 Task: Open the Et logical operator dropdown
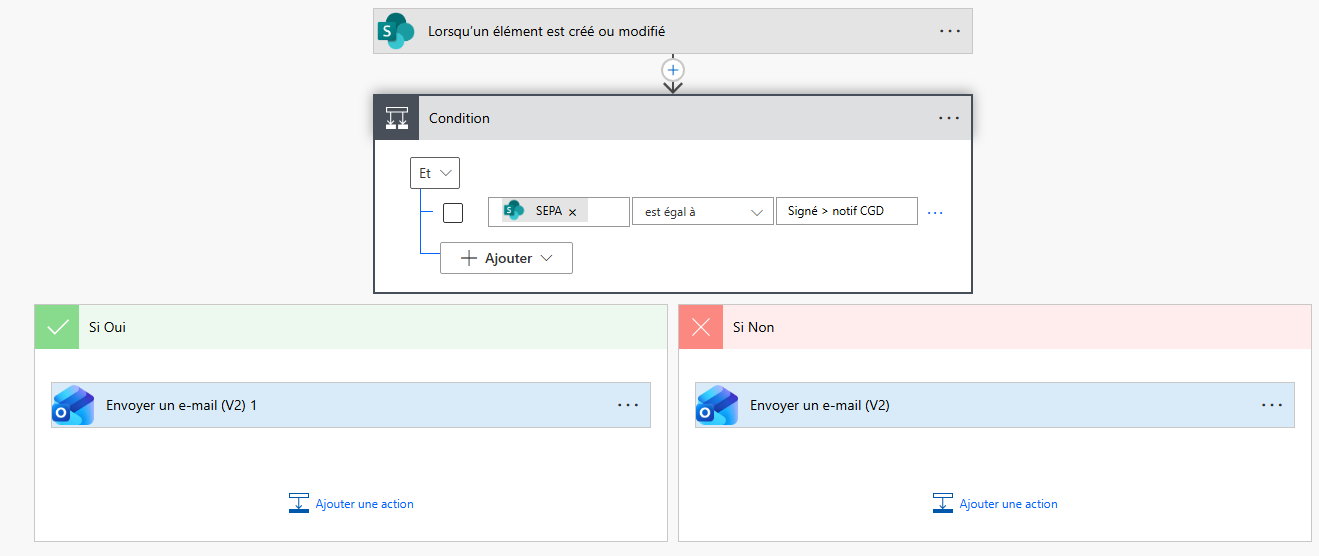pos(435,173)
